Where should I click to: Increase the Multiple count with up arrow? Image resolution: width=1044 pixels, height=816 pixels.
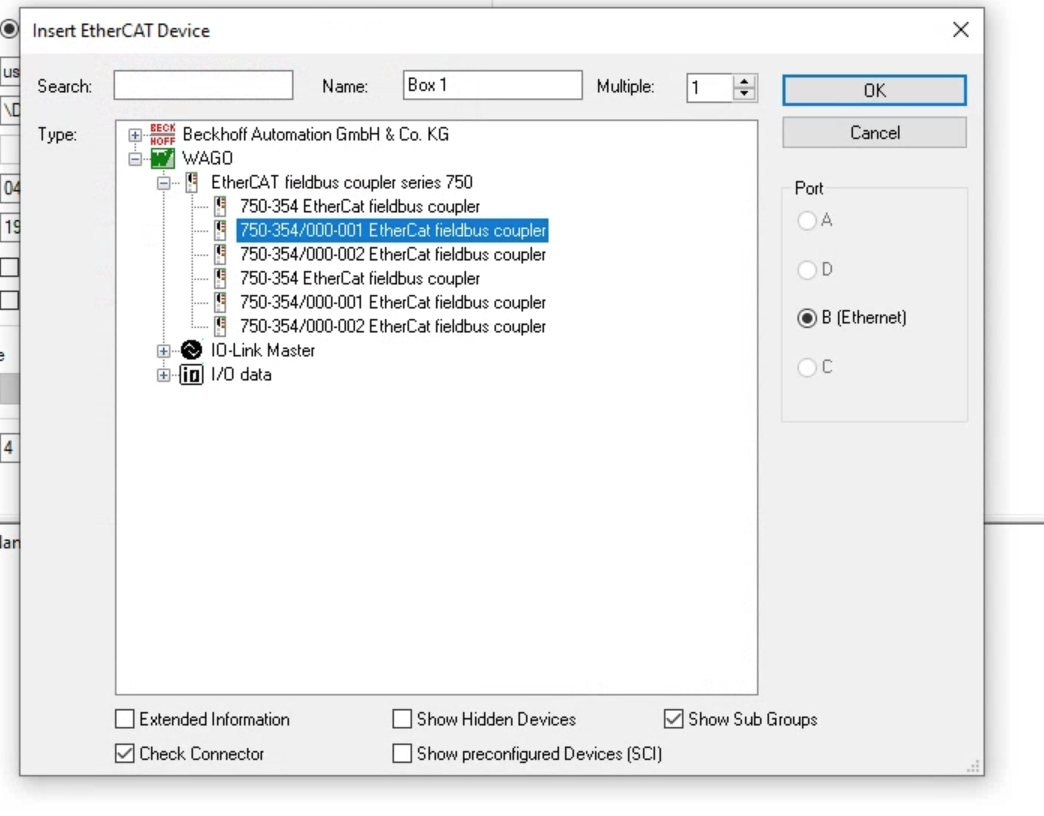pos(744,81)
